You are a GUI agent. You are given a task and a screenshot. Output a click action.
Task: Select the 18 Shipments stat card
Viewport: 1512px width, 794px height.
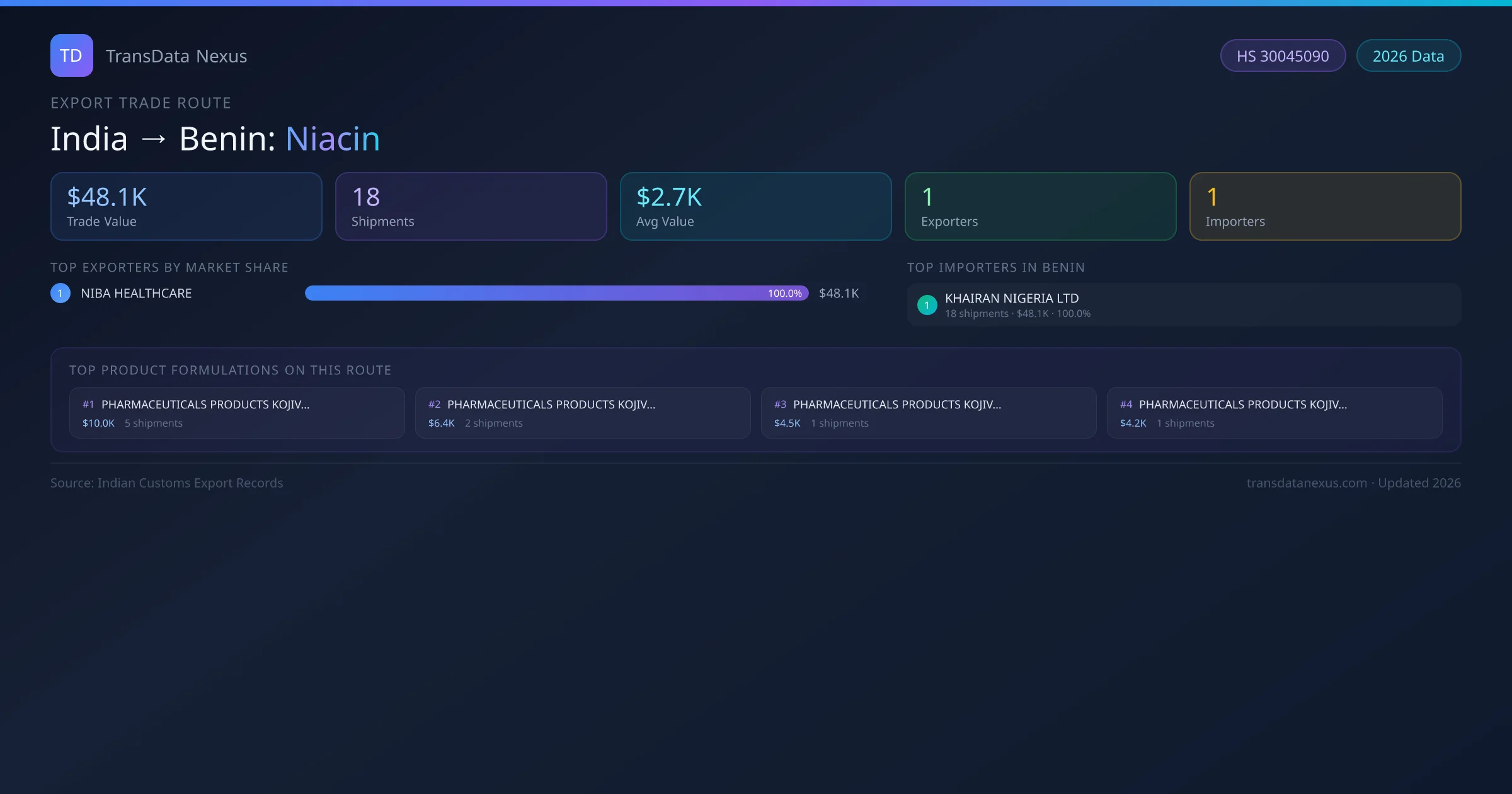471,207
